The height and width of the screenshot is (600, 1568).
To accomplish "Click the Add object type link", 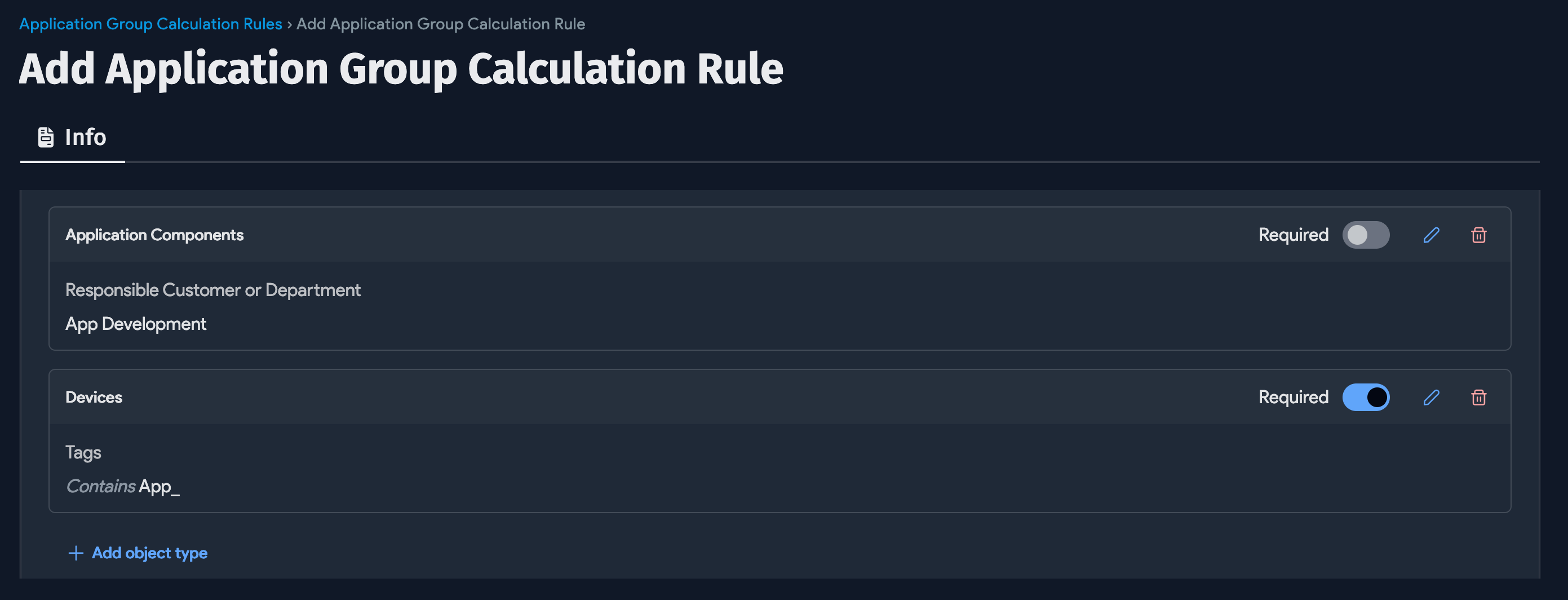I will tap(149, 553).
